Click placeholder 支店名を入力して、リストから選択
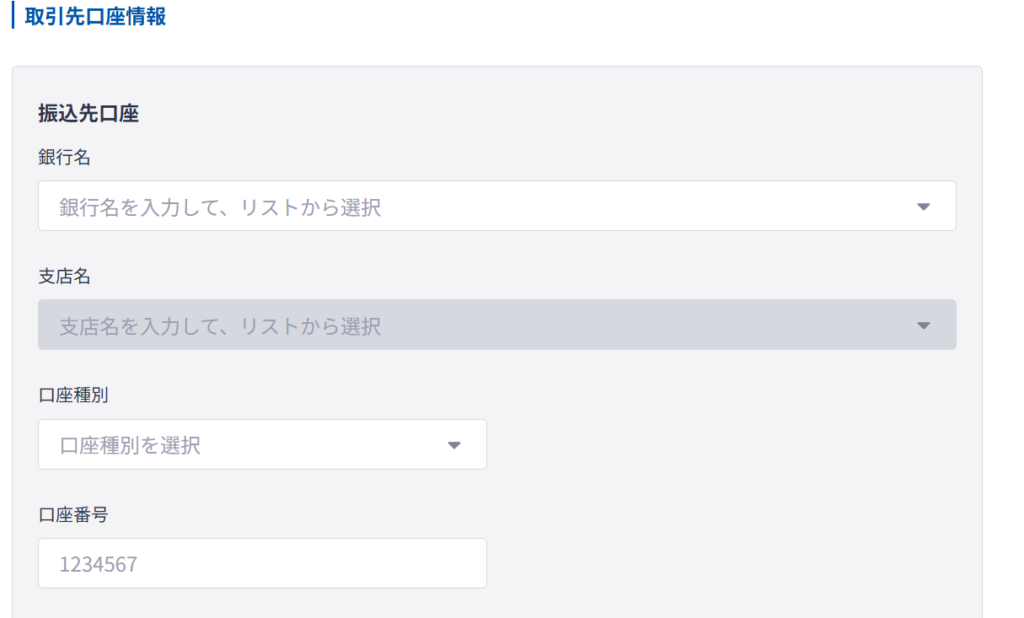Viewport: 1024px width, 618px height. click(220, 326)
